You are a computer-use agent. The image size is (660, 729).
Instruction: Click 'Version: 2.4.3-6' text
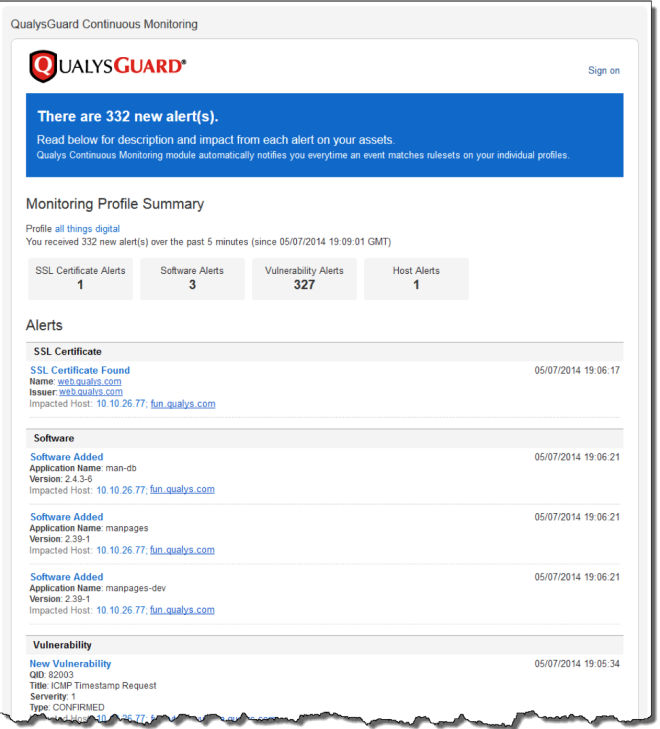click(61, 479)
